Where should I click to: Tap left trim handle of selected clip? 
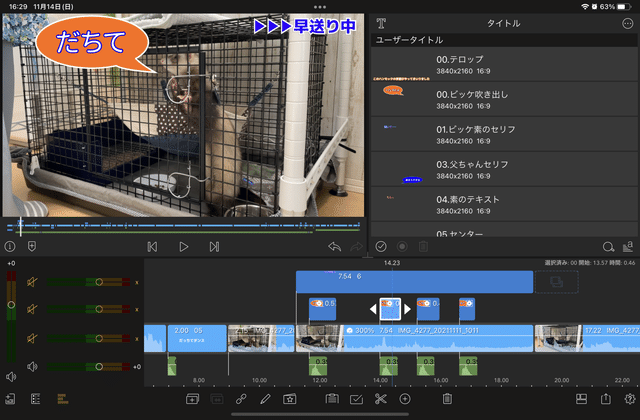click(x=373, y=309)
